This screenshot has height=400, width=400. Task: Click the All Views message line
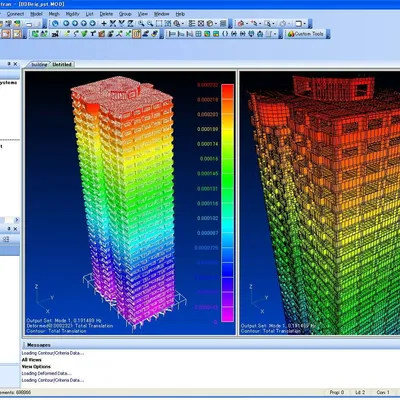click(32, 360)
